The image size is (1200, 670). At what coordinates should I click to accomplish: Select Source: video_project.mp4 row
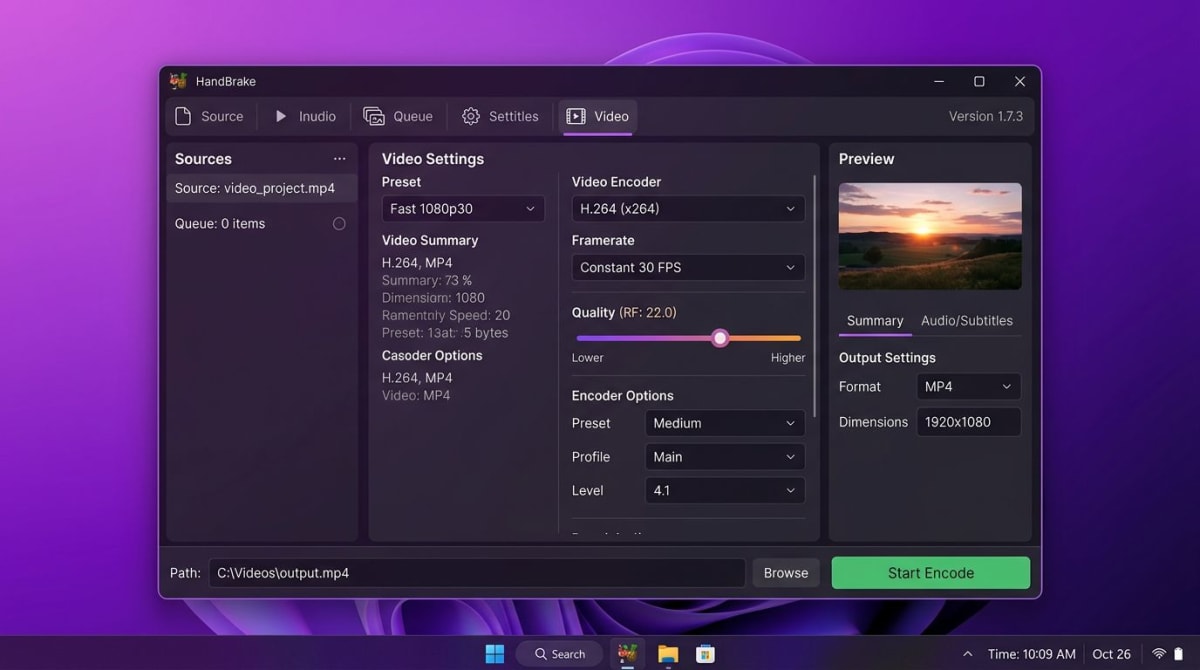coord(262,188)
